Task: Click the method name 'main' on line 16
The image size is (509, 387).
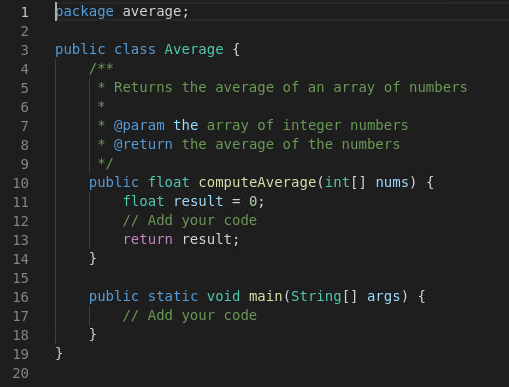Action: pos(266,296)
